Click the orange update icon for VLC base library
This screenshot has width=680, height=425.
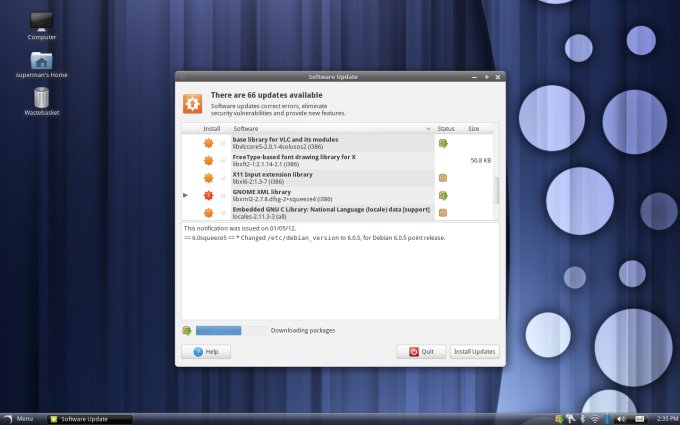pos(209,143)
